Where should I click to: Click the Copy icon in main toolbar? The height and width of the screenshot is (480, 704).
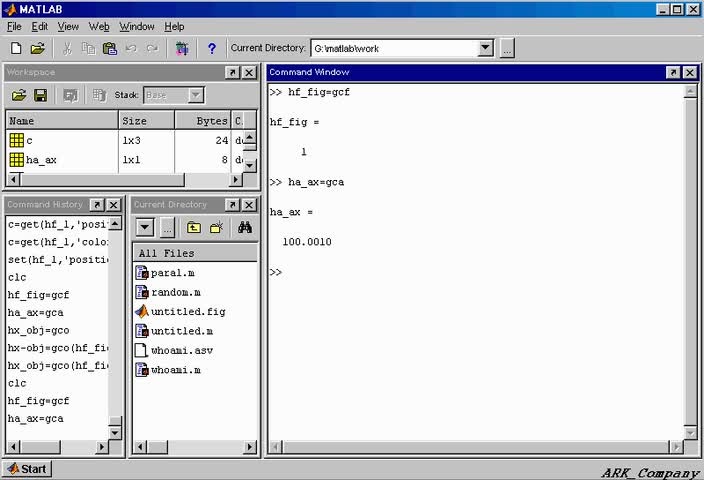[x=88, y=48]
